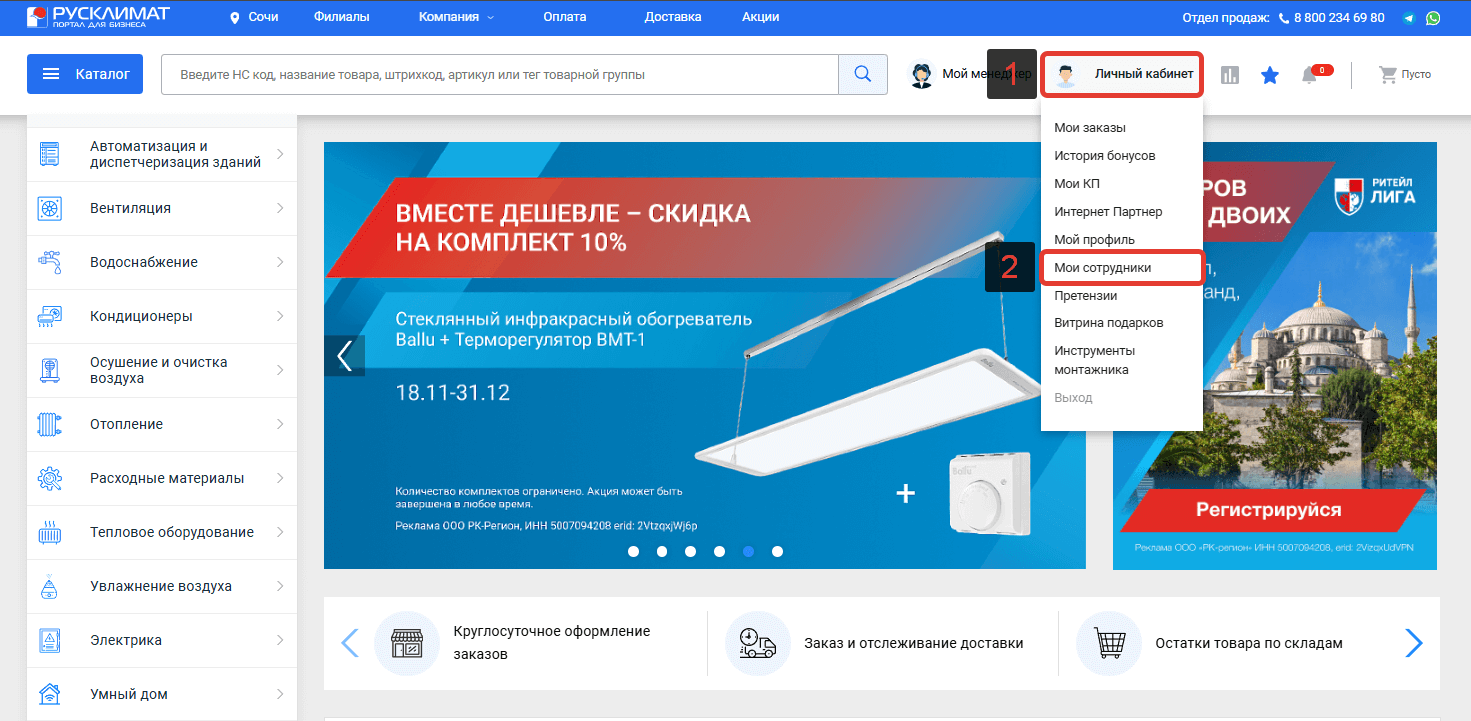Select Мои заказы in the dropdown

tap(1090, 128)
